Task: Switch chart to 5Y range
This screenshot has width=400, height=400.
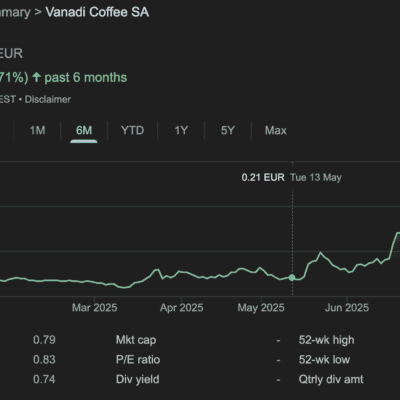Action: [228, 130]
